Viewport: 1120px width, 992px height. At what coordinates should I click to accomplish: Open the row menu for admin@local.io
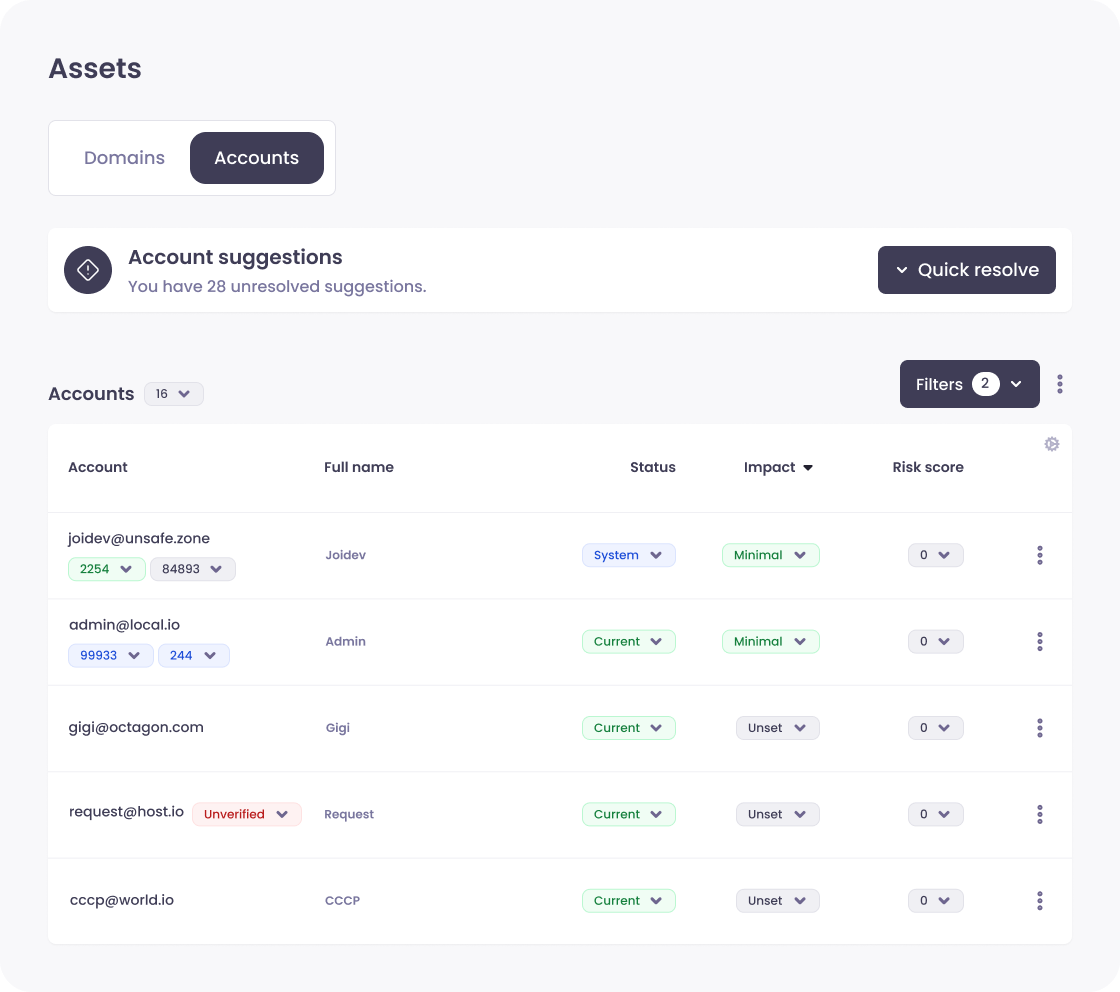(1040, 641)
